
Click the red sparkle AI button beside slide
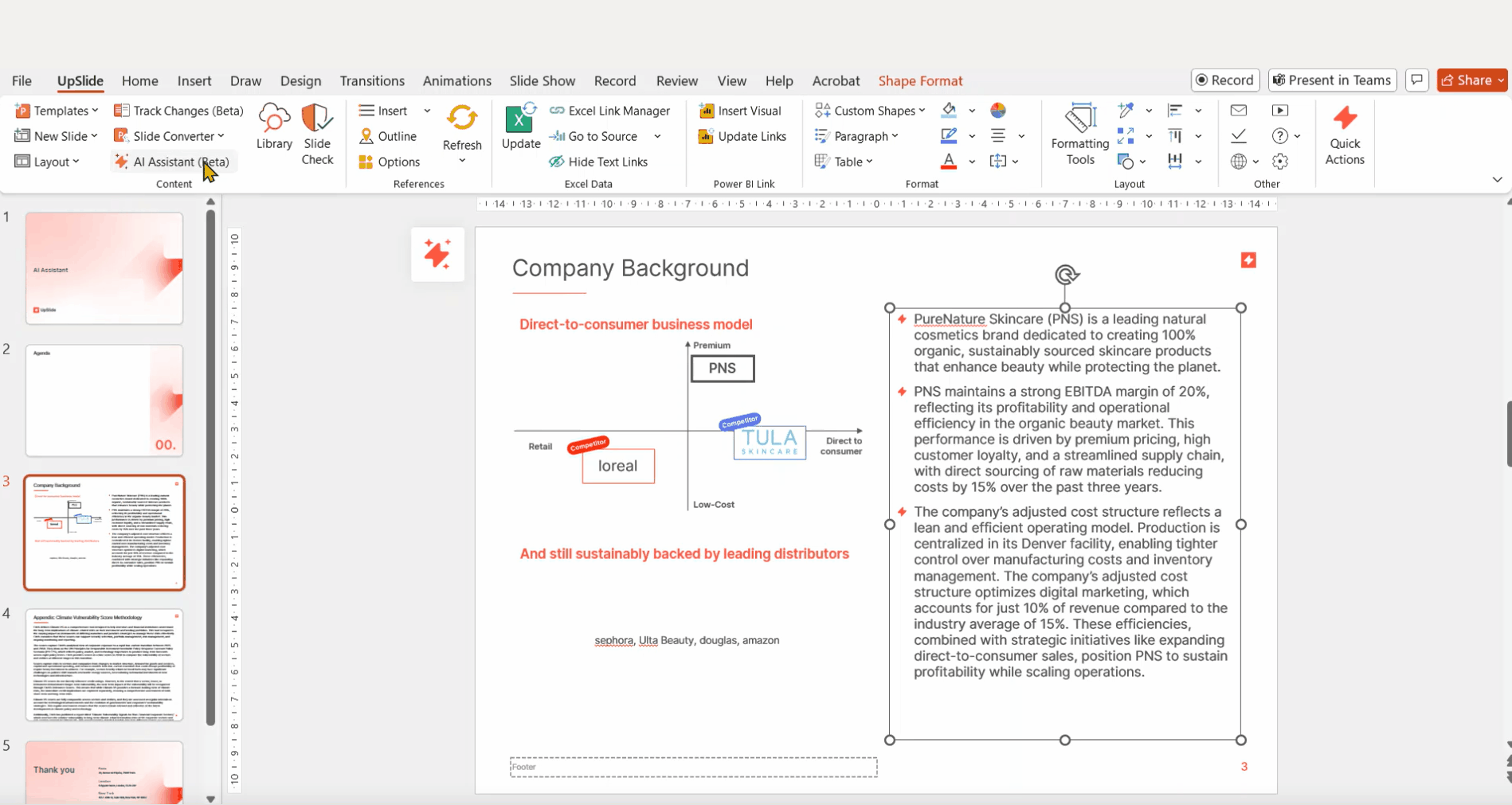pos(437,254)
